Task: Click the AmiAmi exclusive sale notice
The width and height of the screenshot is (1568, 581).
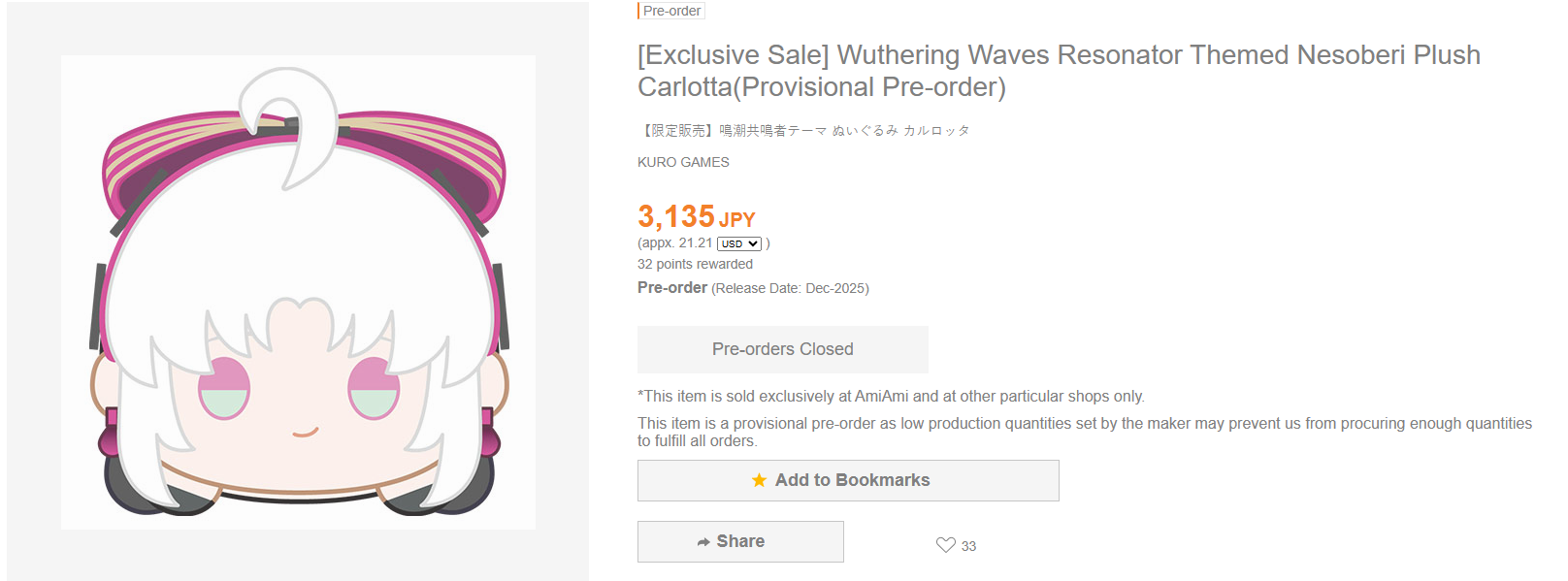Action: click(x=891, y=396)
